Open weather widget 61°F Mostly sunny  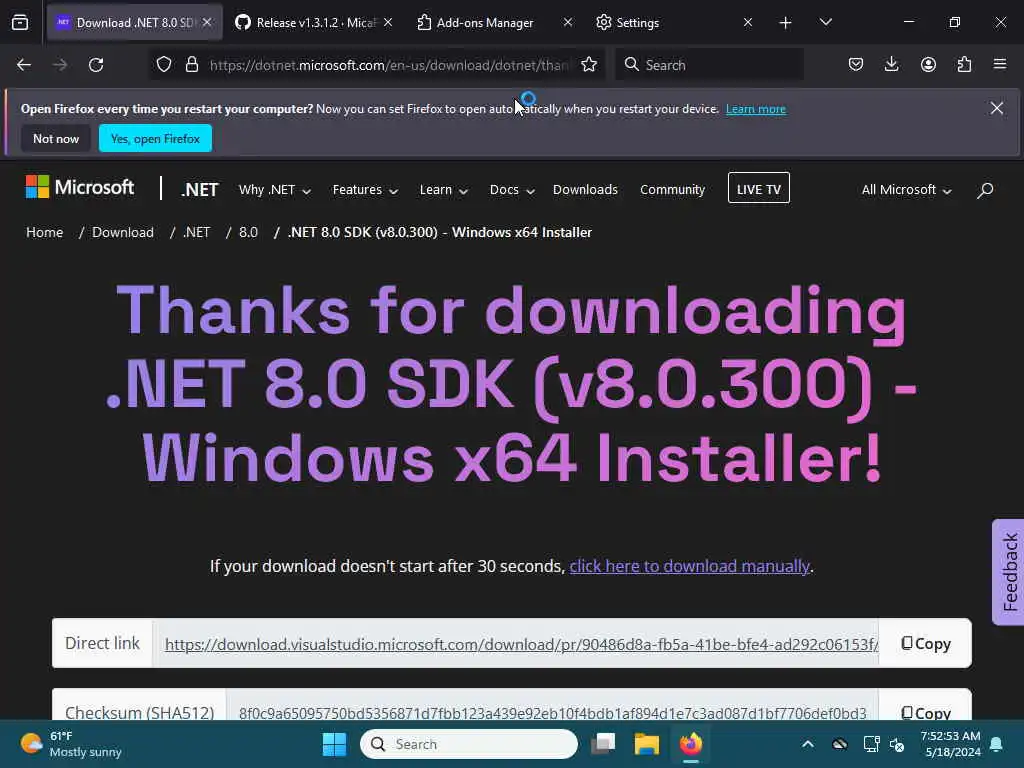coord(71,744)
